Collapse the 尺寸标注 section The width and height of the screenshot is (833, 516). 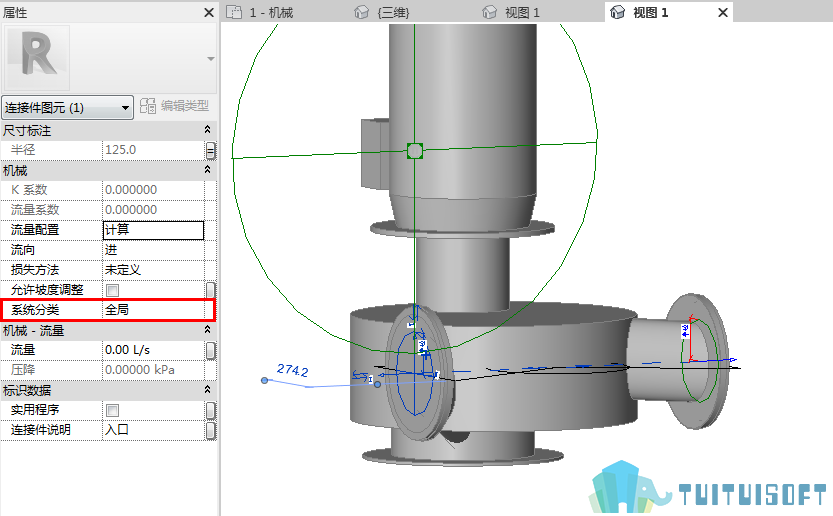(x=208, y=130)
